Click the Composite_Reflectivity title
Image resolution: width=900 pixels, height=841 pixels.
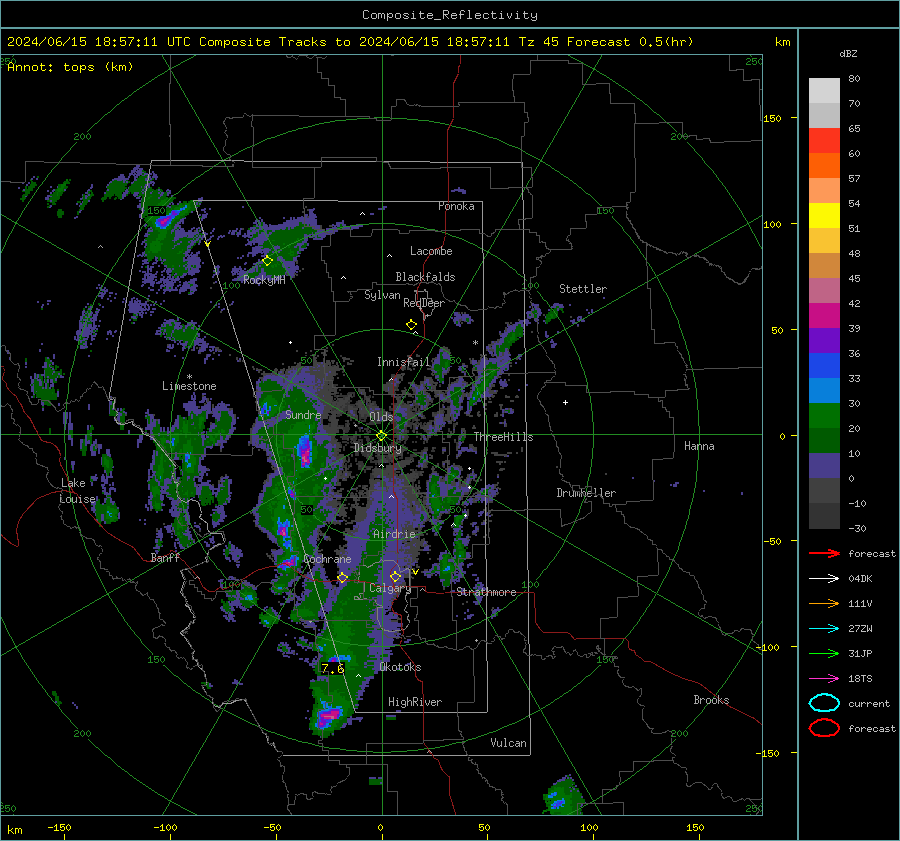pos(450,15)
